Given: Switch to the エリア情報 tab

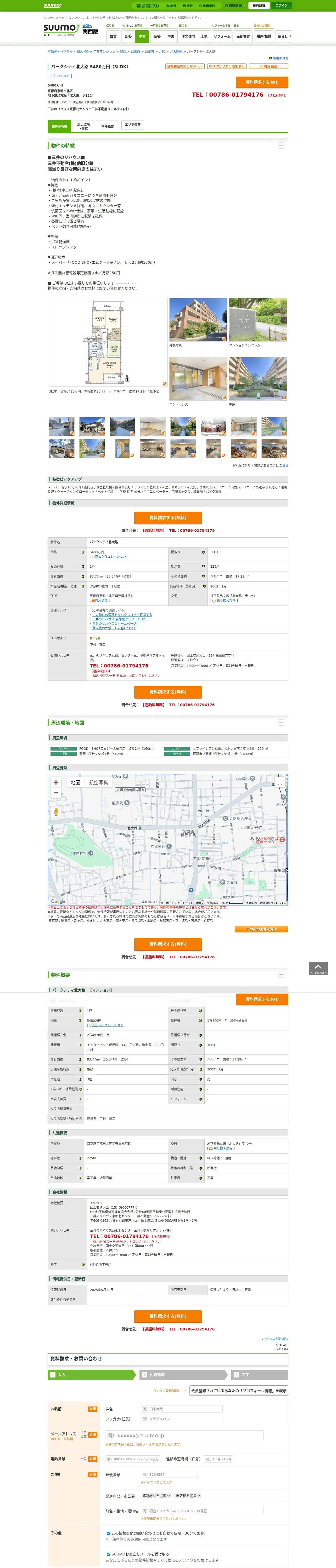Looking at the screenshot, I should [x=132, y=125].
